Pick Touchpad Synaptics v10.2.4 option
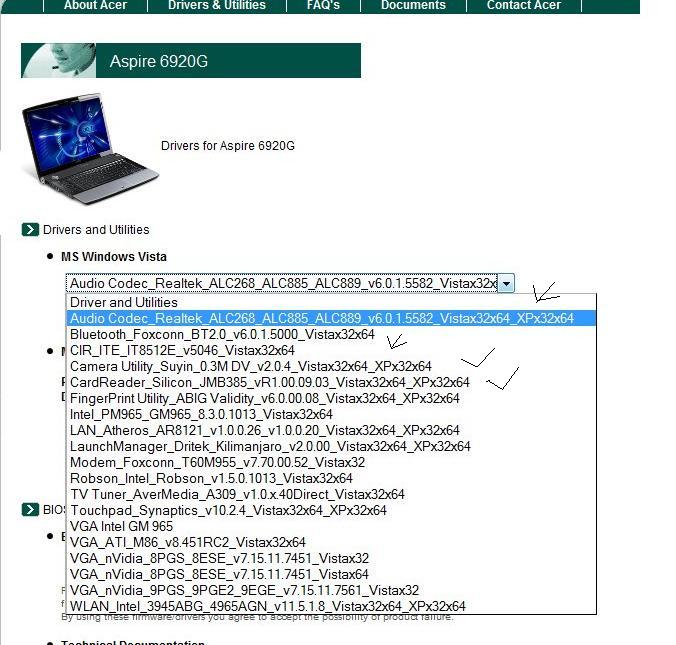676x645 pixels. (x=331, y=510)
